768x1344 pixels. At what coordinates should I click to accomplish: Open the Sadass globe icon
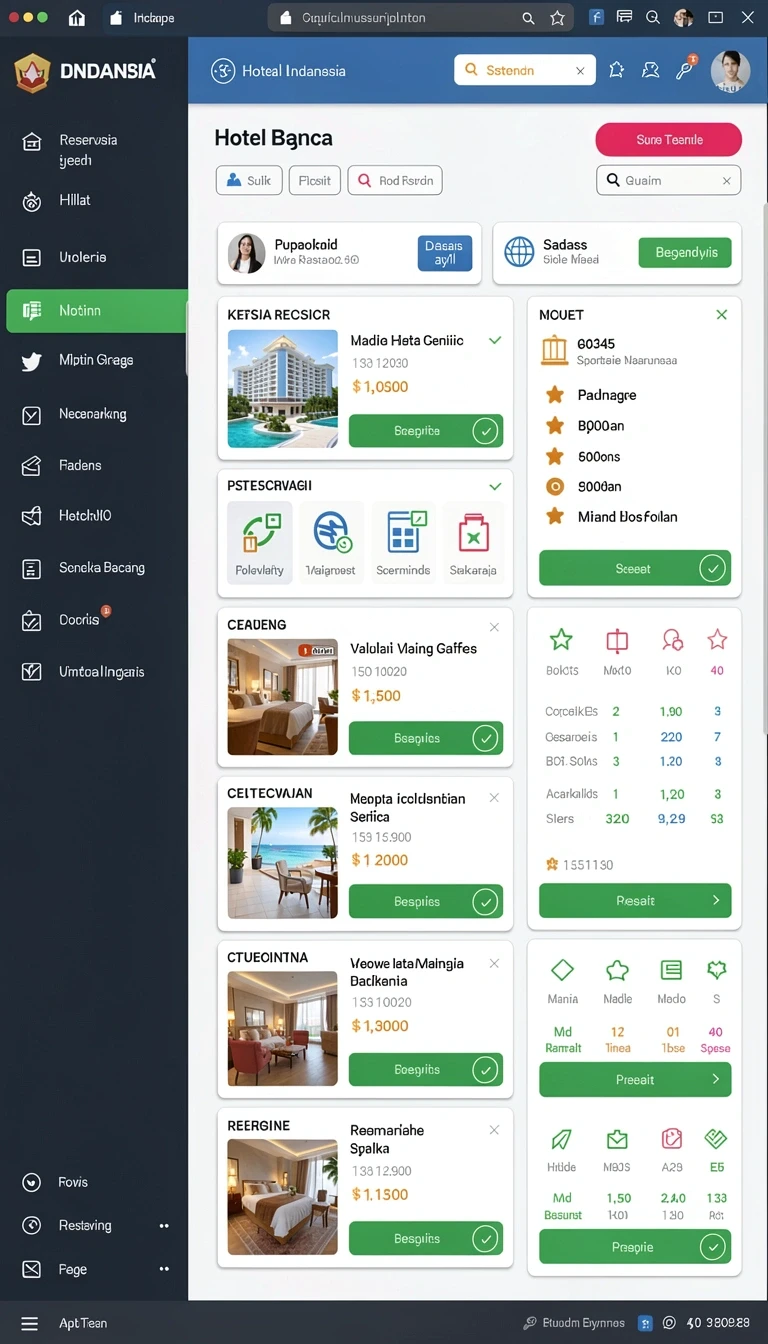pos(519,252)
